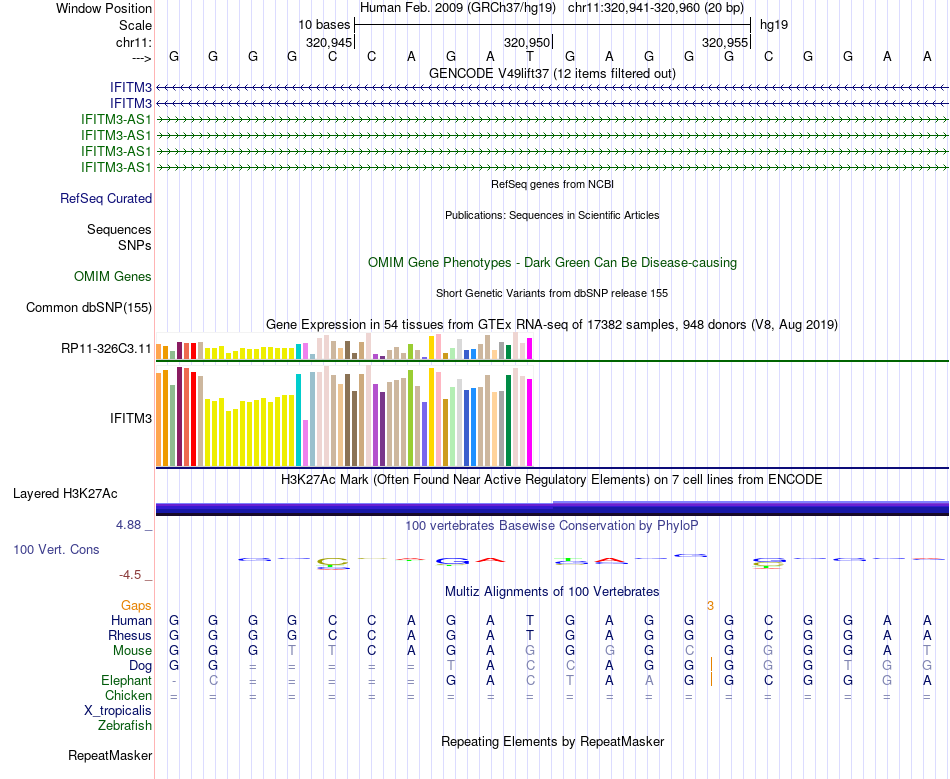Viewport: 950px width, 779px height.
Task: Click the 4.88 PhyloP upper value
Action: 128,525
